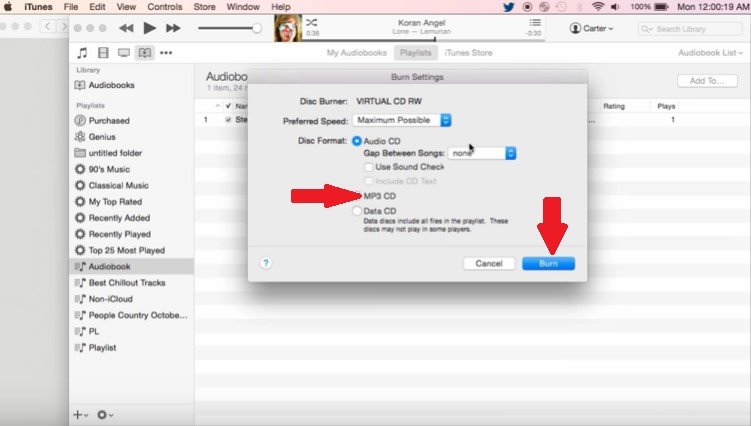751x426 pixels.
Task: Seek in the song progress bar
Action: point(423,40)
